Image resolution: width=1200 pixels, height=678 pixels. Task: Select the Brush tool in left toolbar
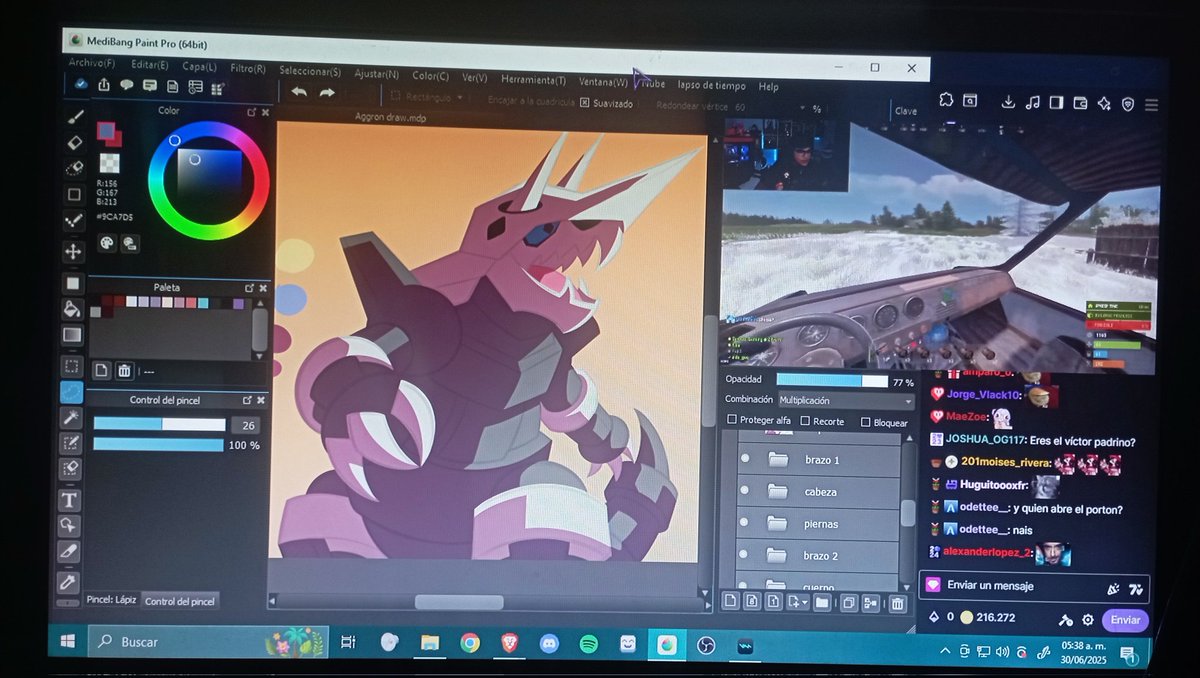point(75,117)
